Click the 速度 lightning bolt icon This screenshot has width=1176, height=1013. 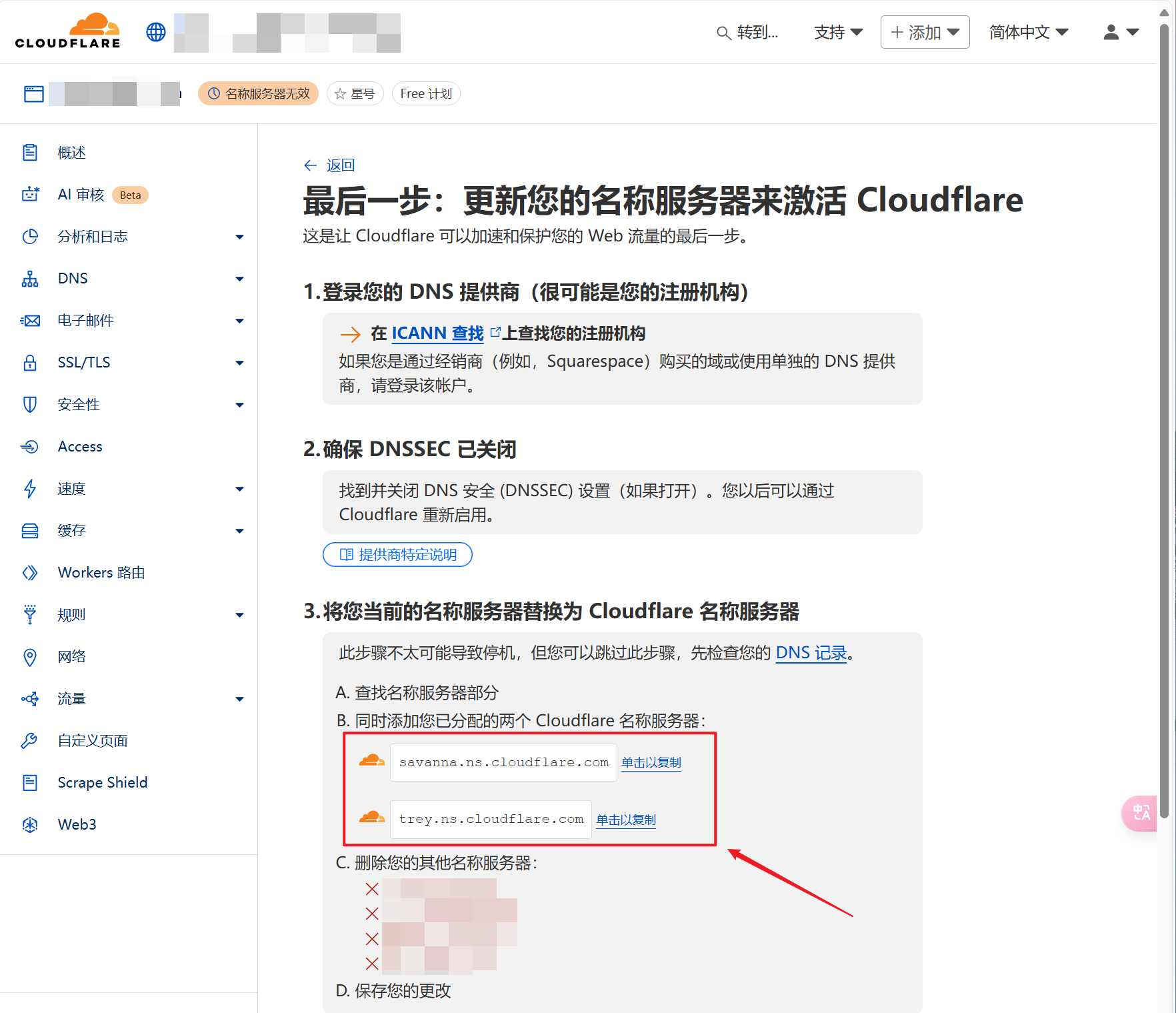pyautogui.click(x=30, y=489)
